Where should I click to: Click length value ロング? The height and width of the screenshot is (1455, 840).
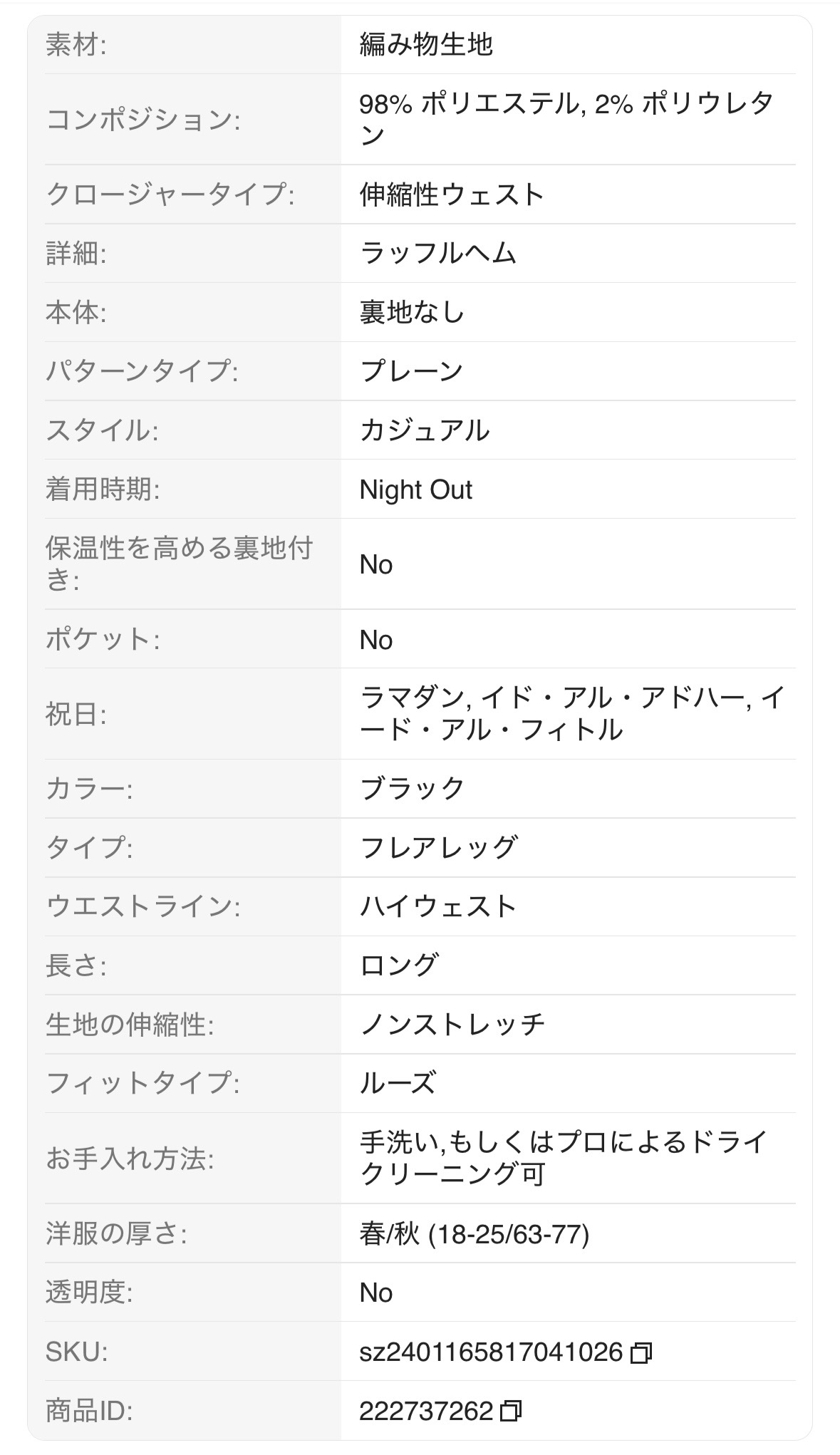tap(399, 965)
